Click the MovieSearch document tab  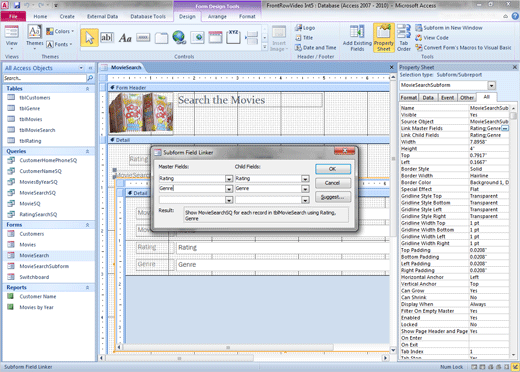coord(126,67)
